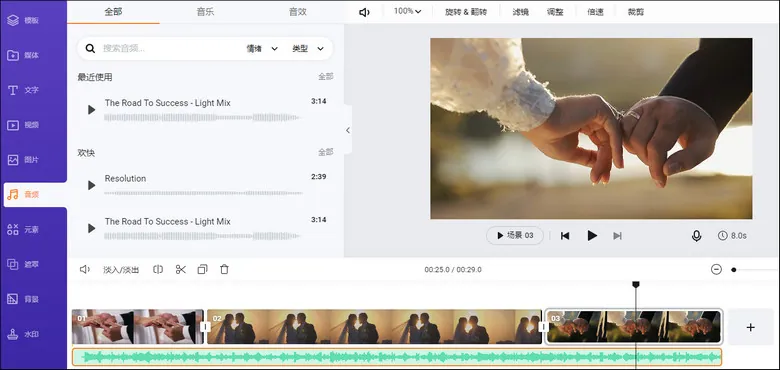Viewport: 780px width, 370px height.
Task: Add a new scene with the plus button
Action: coord(751,327)
